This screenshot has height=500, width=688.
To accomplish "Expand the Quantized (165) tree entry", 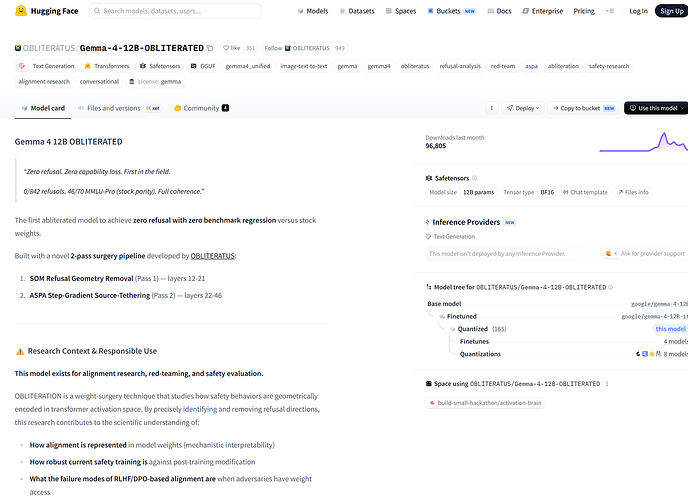I will tap(478, 329).
